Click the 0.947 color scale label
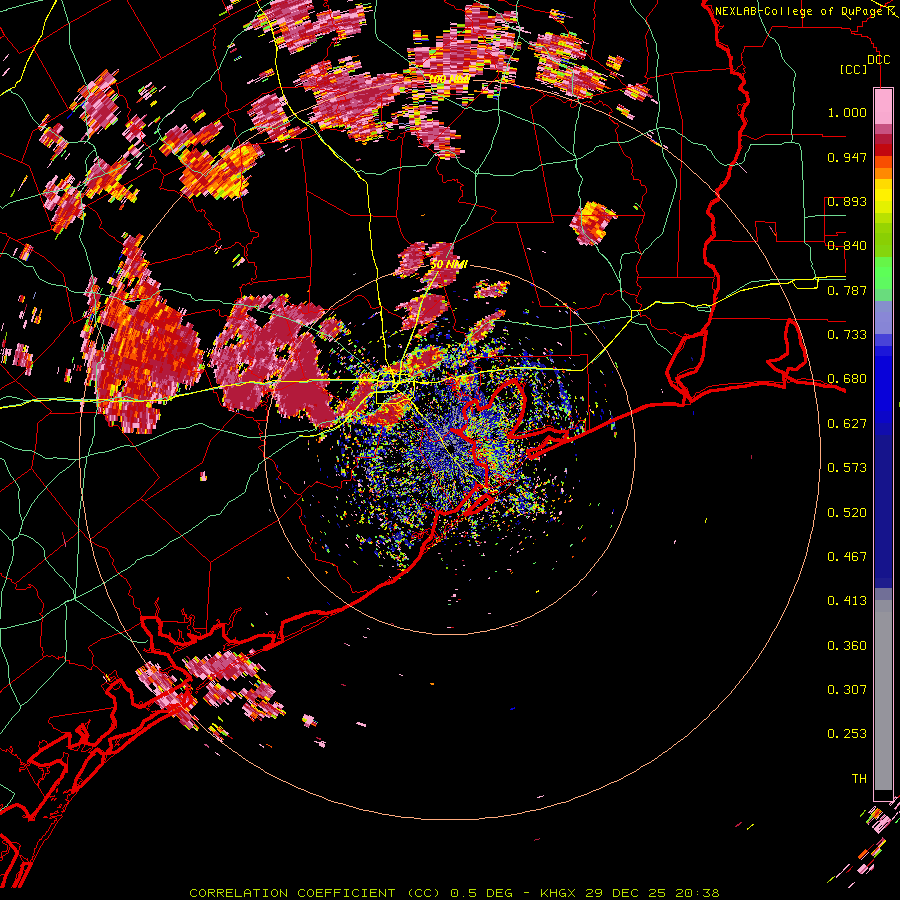The image size is (900, 900). click(847, 157)
